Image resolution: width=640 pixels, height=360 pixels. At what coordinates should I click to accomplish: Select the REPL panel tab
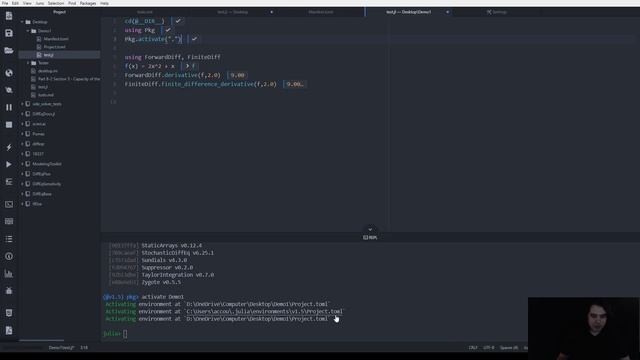(370, 238)
